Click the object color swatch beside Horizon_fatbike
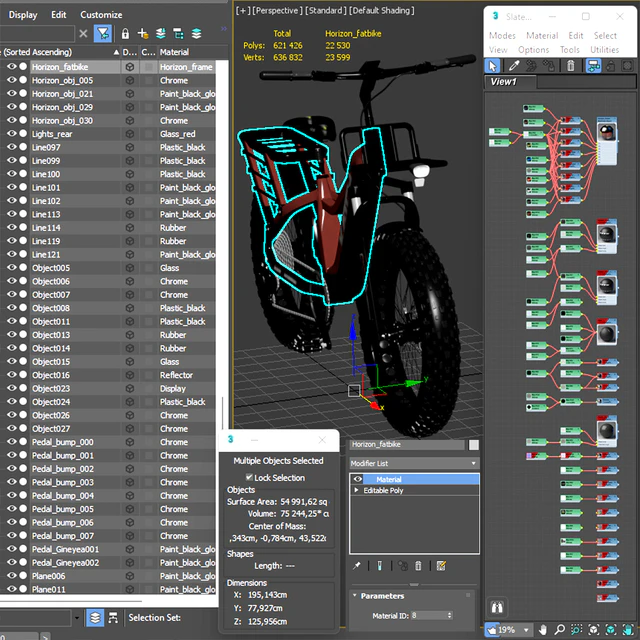 point(474,444)
